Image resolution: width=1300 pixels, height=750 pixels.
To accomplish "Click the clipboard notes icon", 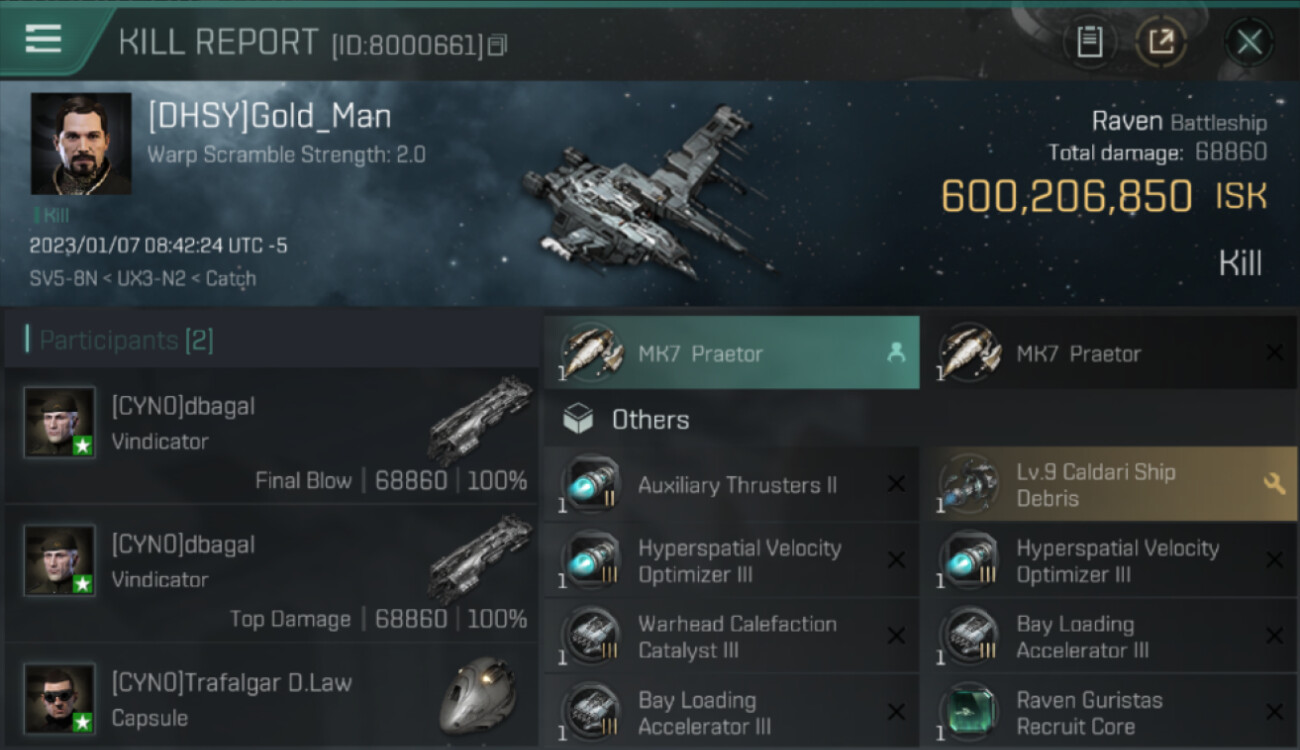I will click(x=1089, y=42).
